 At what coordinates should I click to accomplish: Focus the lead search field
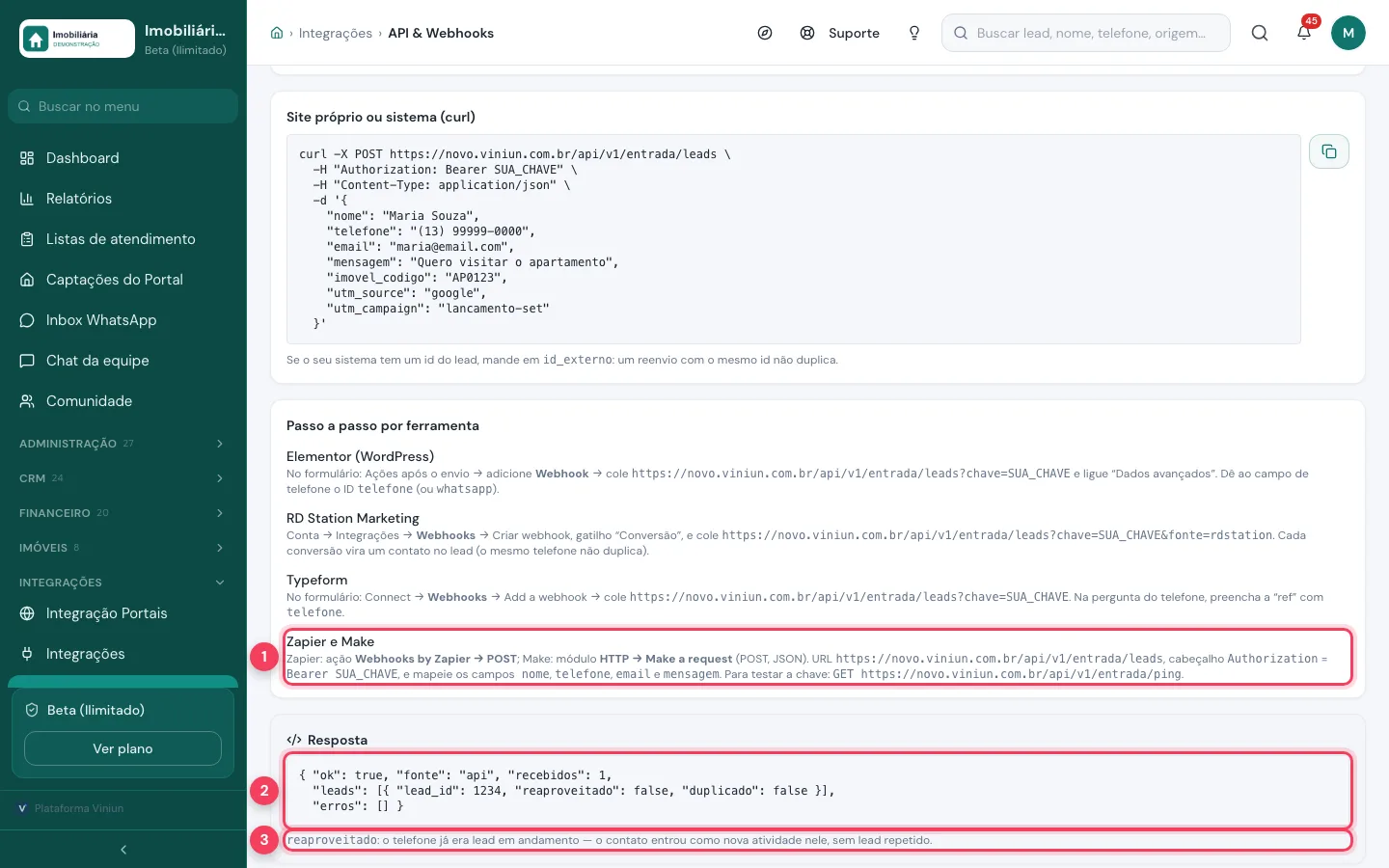[1086, 33]
